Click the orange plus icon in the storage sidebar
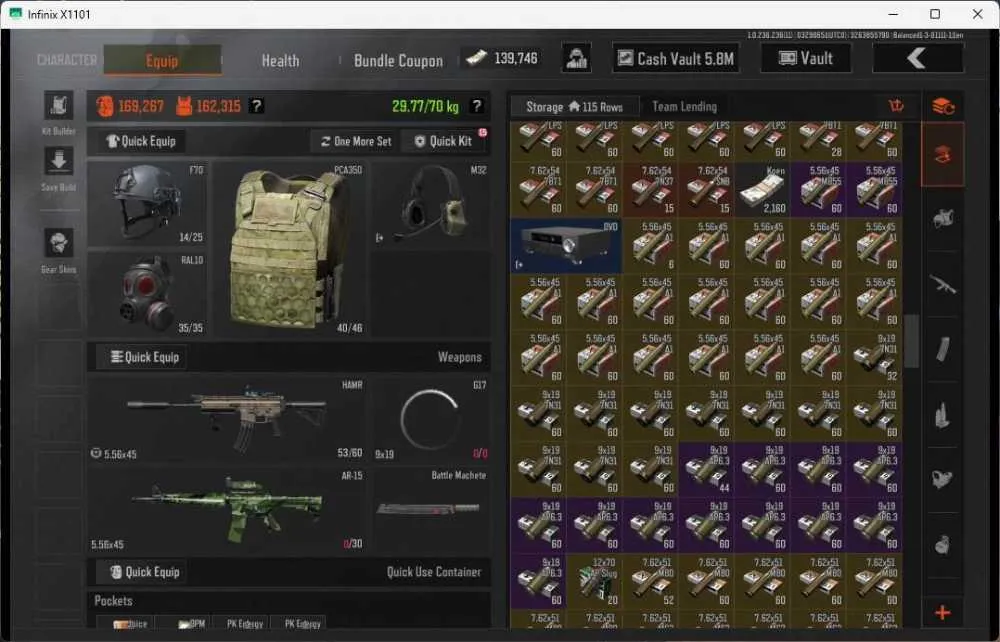The height and width of the screenshot is (642, 1000). pos(943,613)
